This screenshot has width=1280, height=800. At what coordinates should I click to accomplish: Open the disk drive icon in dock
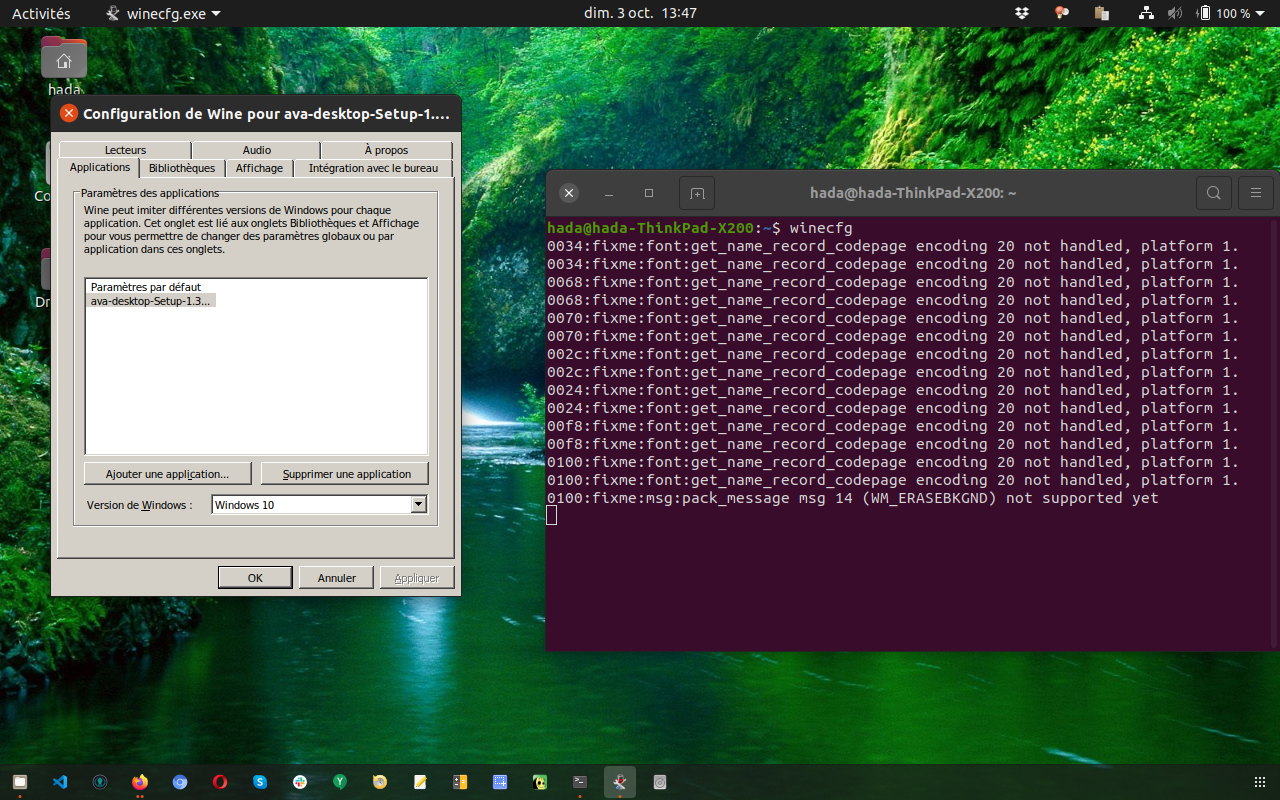(660, 782)
